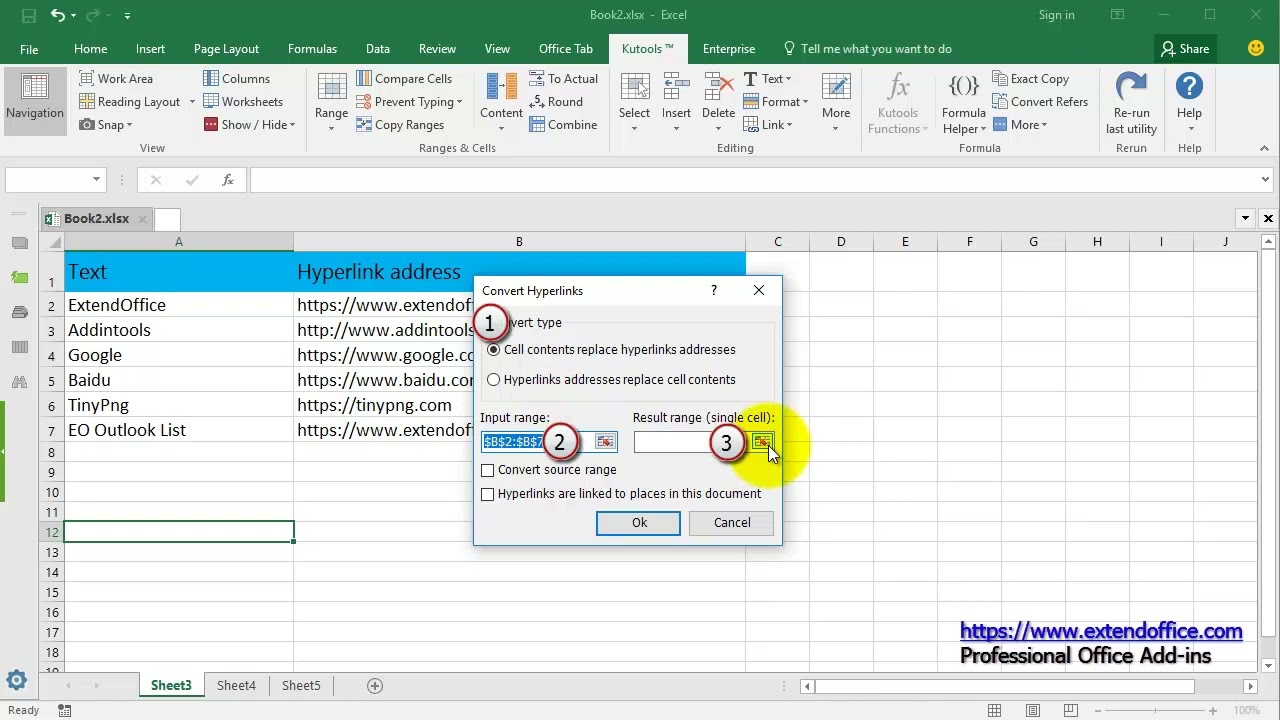Open the Formula Helper
1280x720 pixels.
click(x=964, y=103)
